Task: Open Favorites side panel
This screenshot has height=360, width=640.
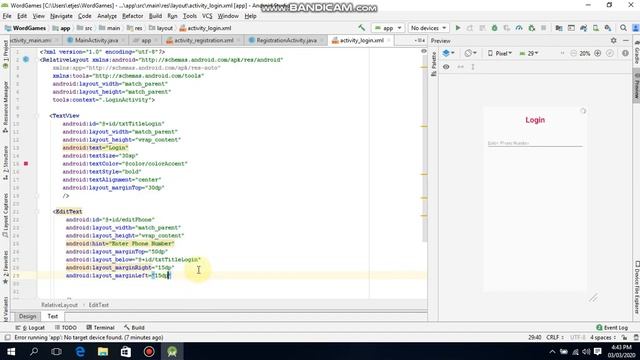Action: coord(5,267)
